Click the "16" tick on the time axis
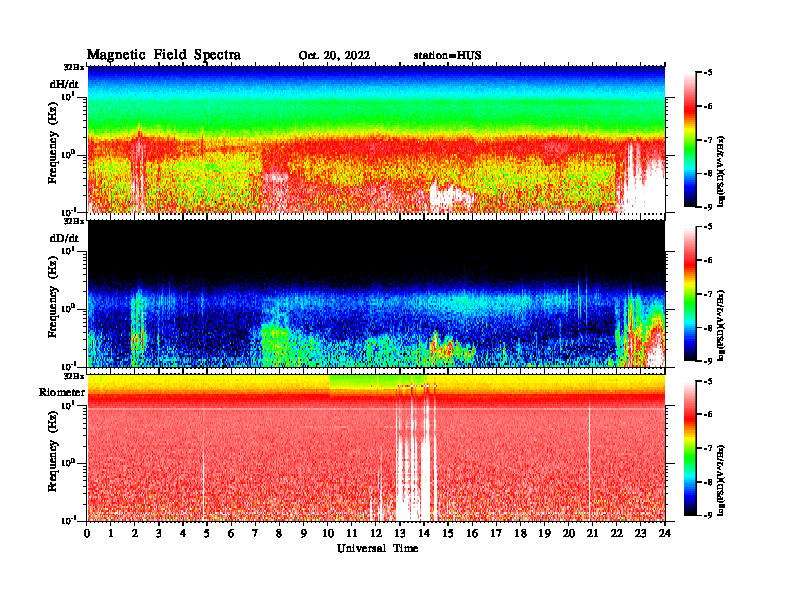The image size is (792, 612). click(x=472, y=533)
